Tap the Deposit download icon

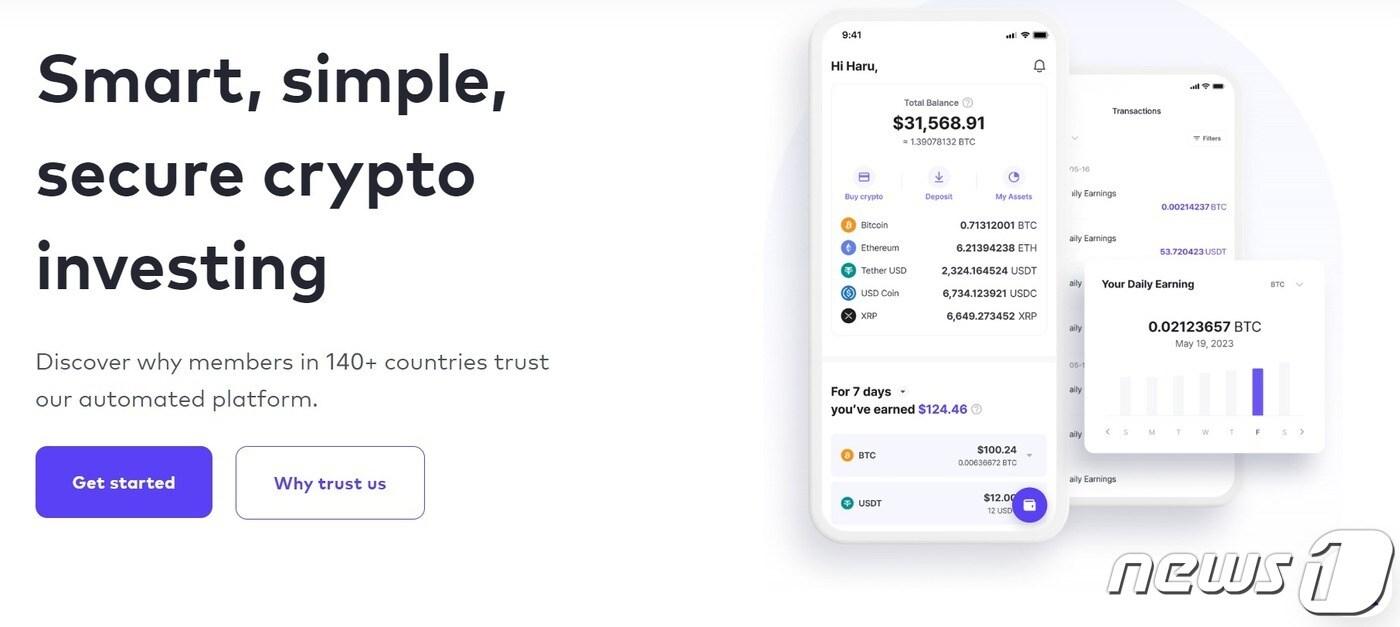938,177
